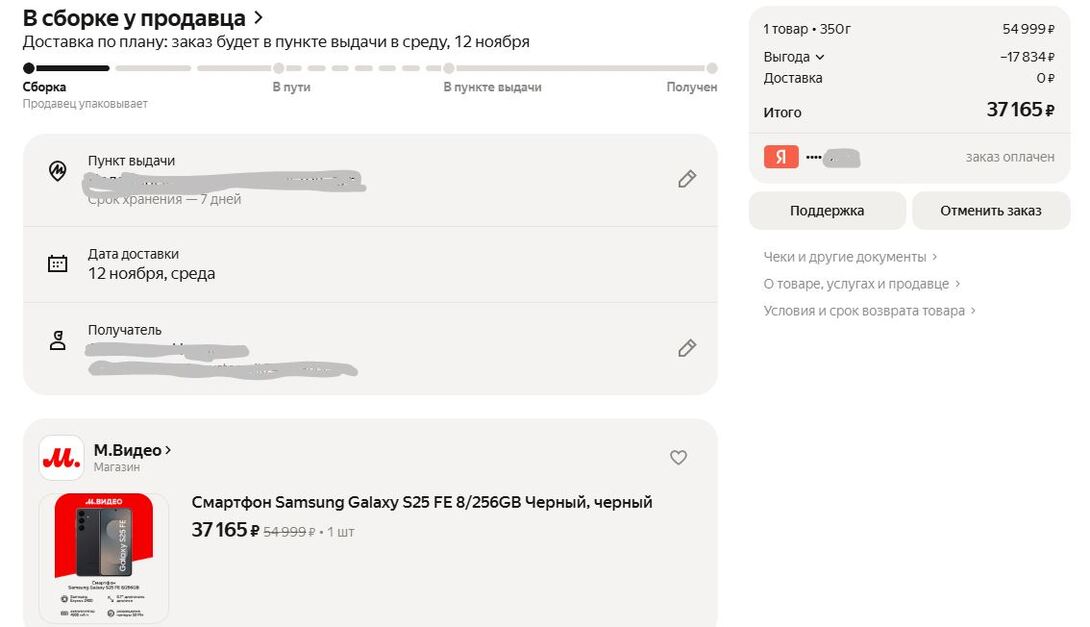Click the pickup point edit pencil icon

coord(687,179)
